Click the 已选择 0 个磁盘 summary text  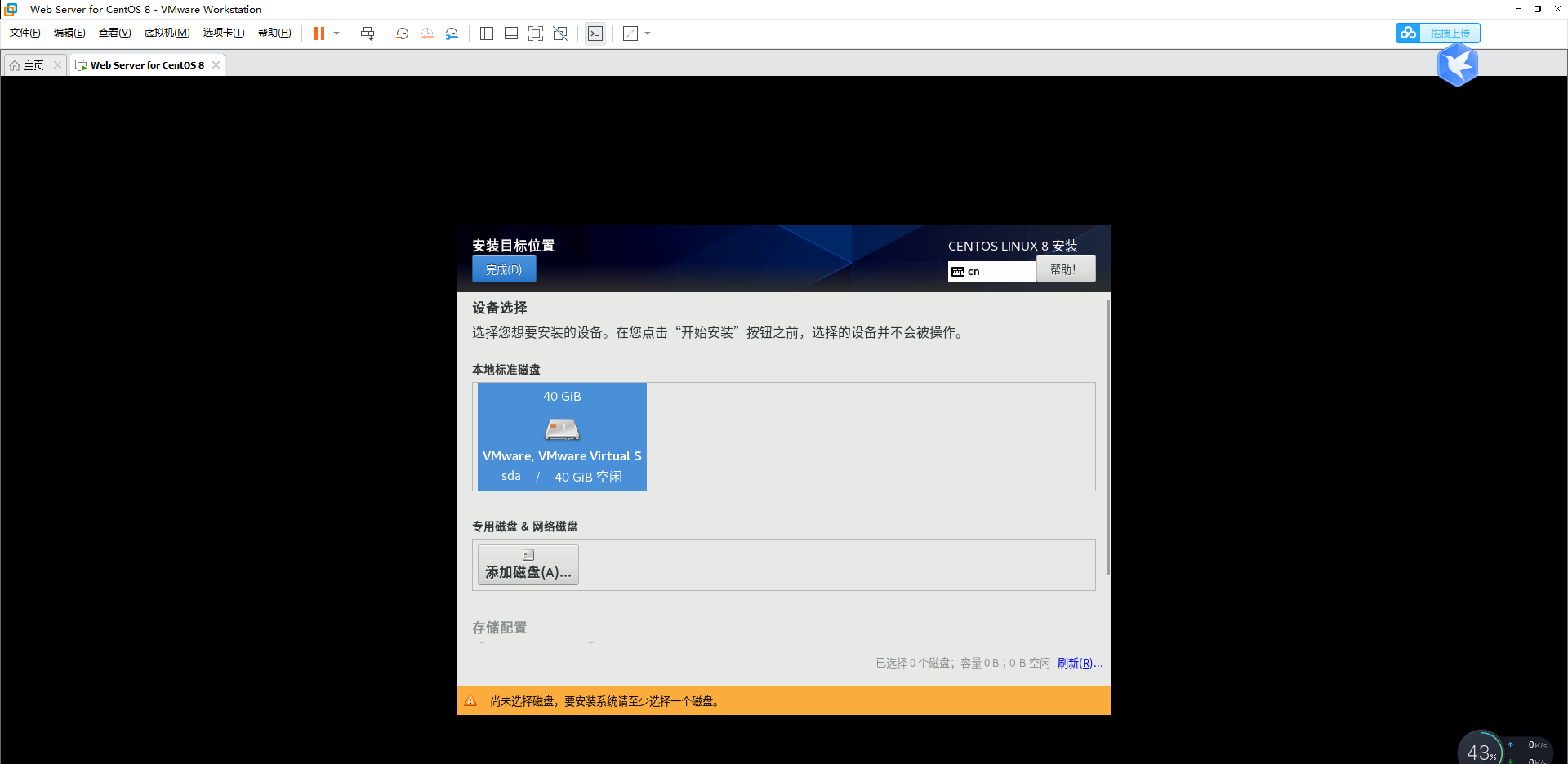(963, 663)
